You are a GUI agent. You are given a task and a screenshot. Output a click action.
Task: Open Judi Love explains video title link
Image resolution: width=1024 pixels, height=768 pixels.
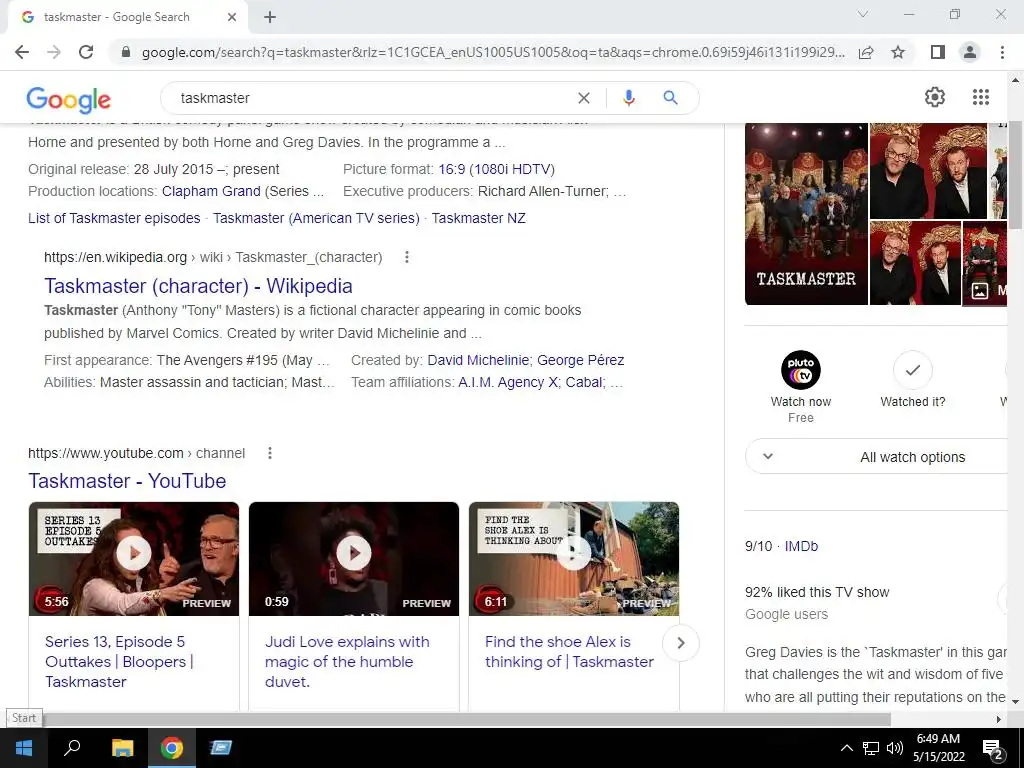(347, 662)
